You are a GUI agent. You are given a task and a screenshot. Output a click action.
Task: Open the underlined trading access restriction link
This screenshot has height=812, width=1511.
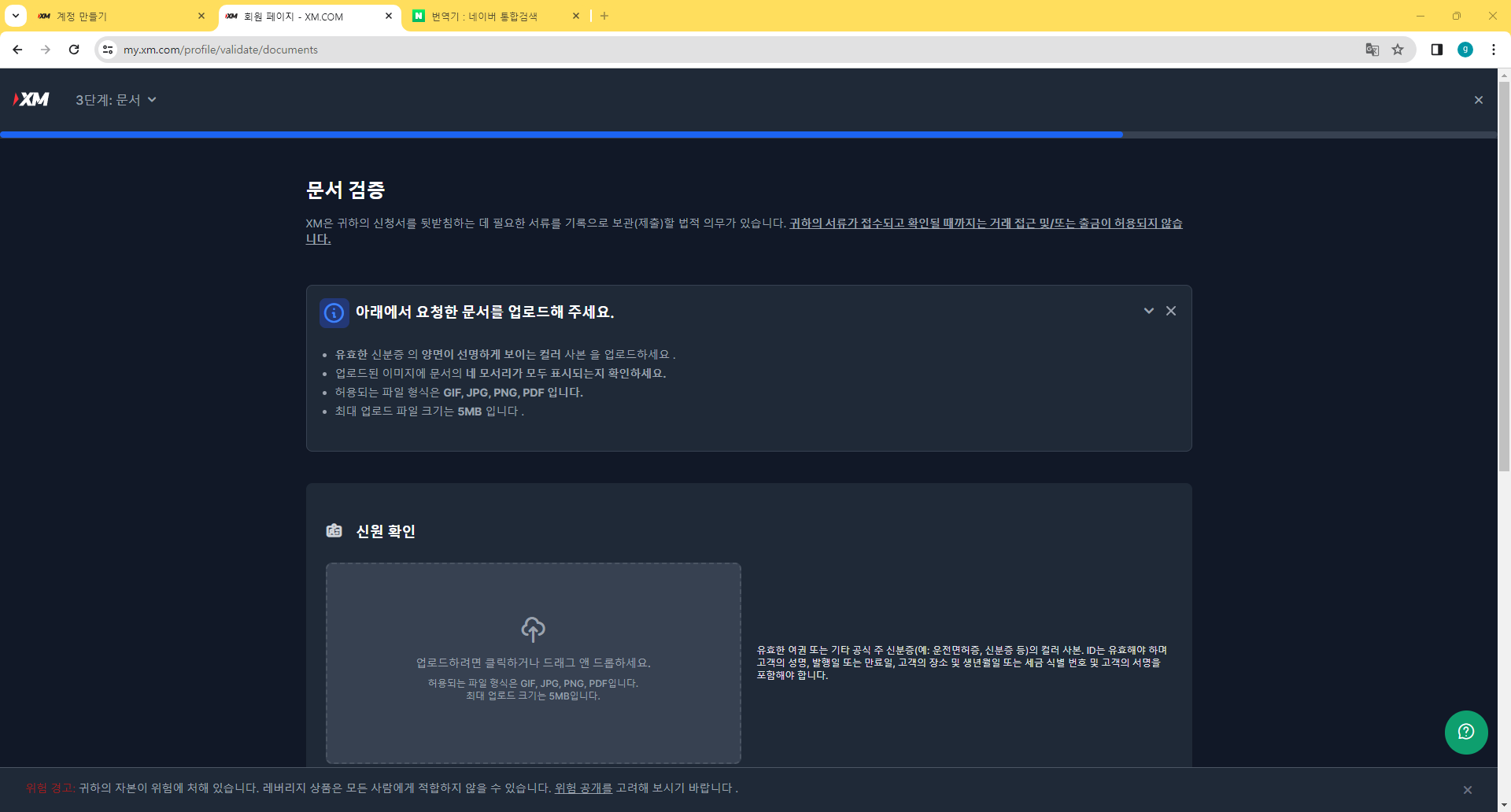tap(984, 223)
